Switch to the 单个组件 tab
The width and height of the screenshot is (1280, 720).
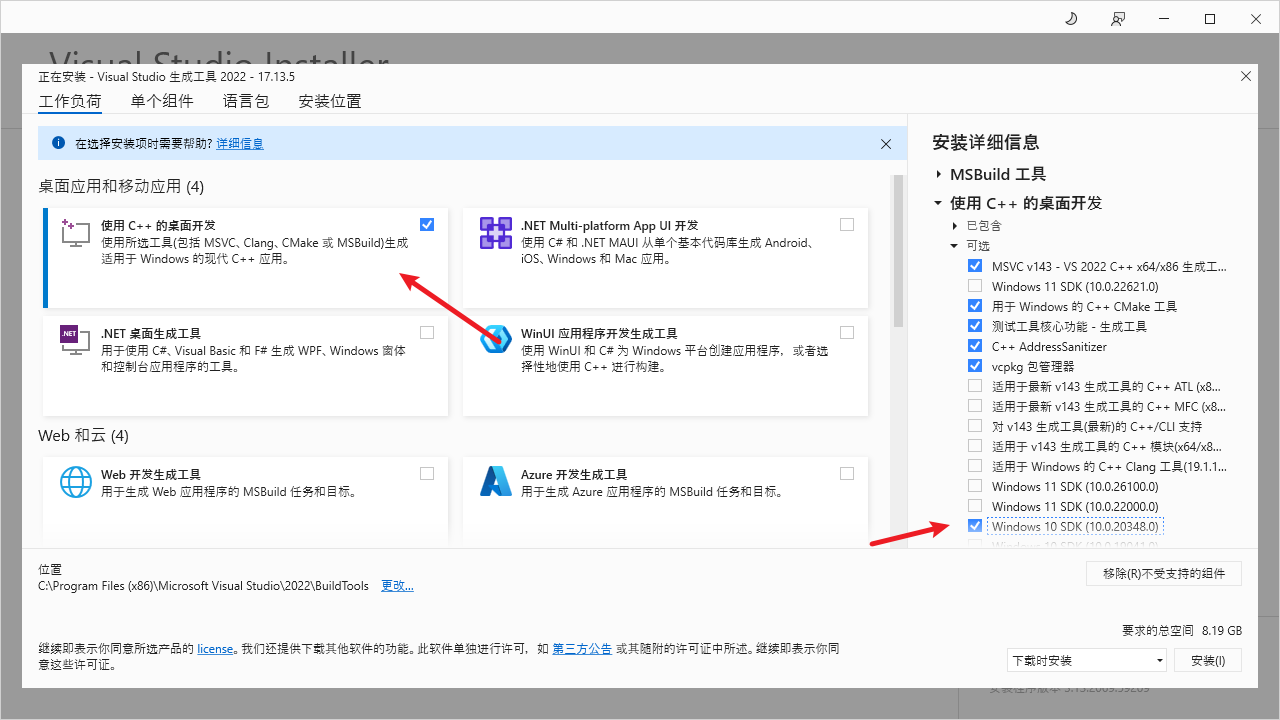click(164, 101)
